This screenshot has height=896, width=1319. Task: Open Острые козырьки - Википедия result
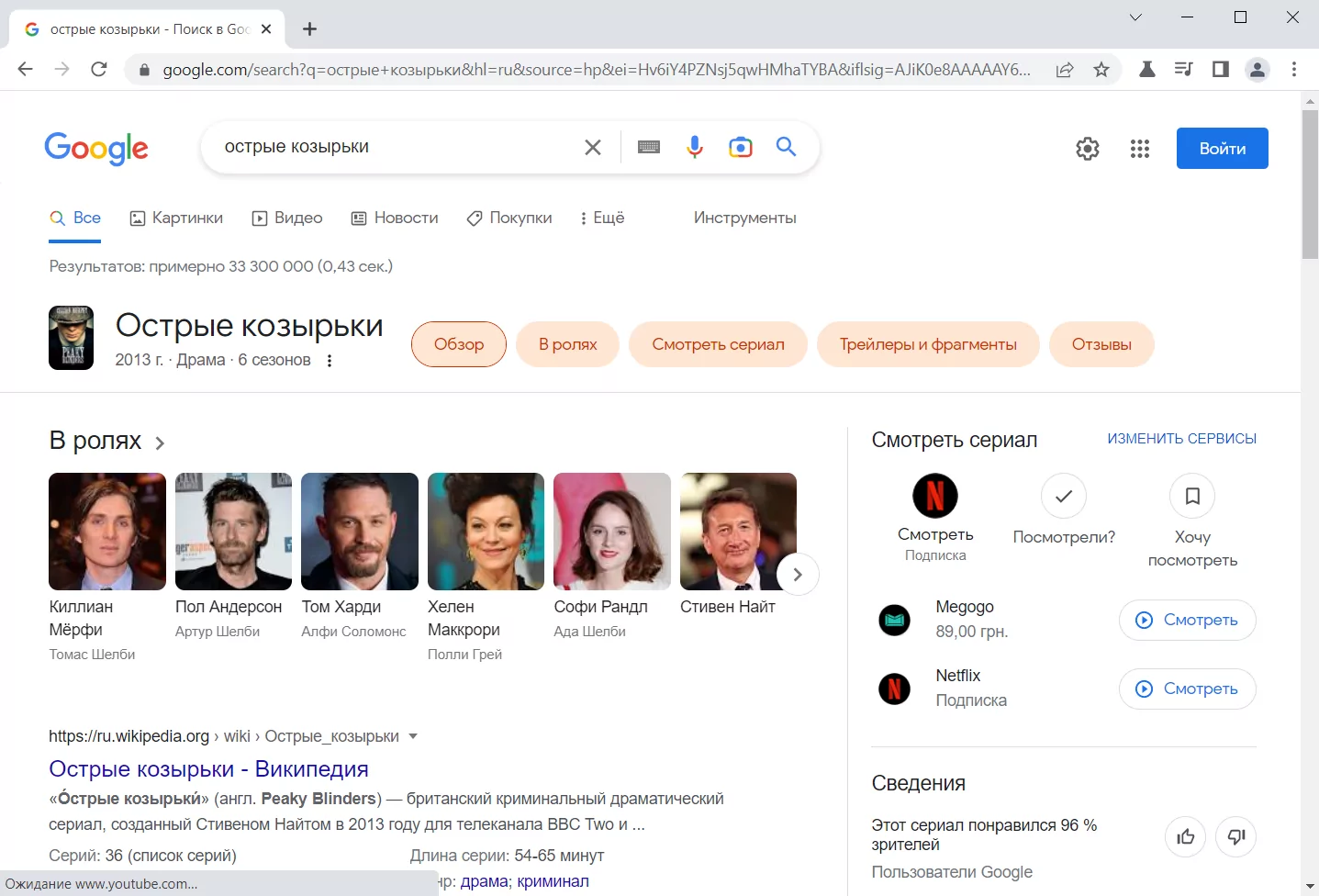[x=208, y=769]
